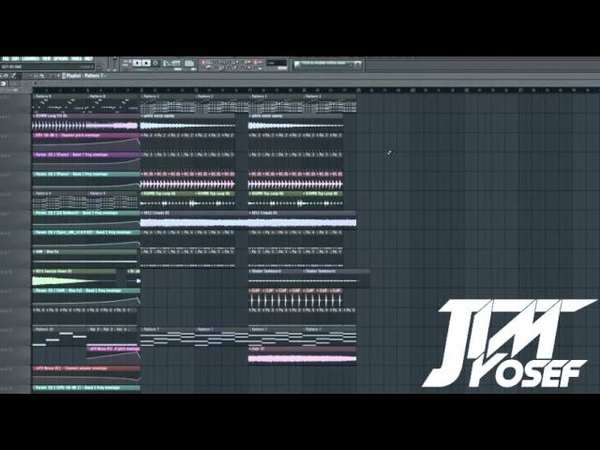Open the HELP menu

coord(88,59)
